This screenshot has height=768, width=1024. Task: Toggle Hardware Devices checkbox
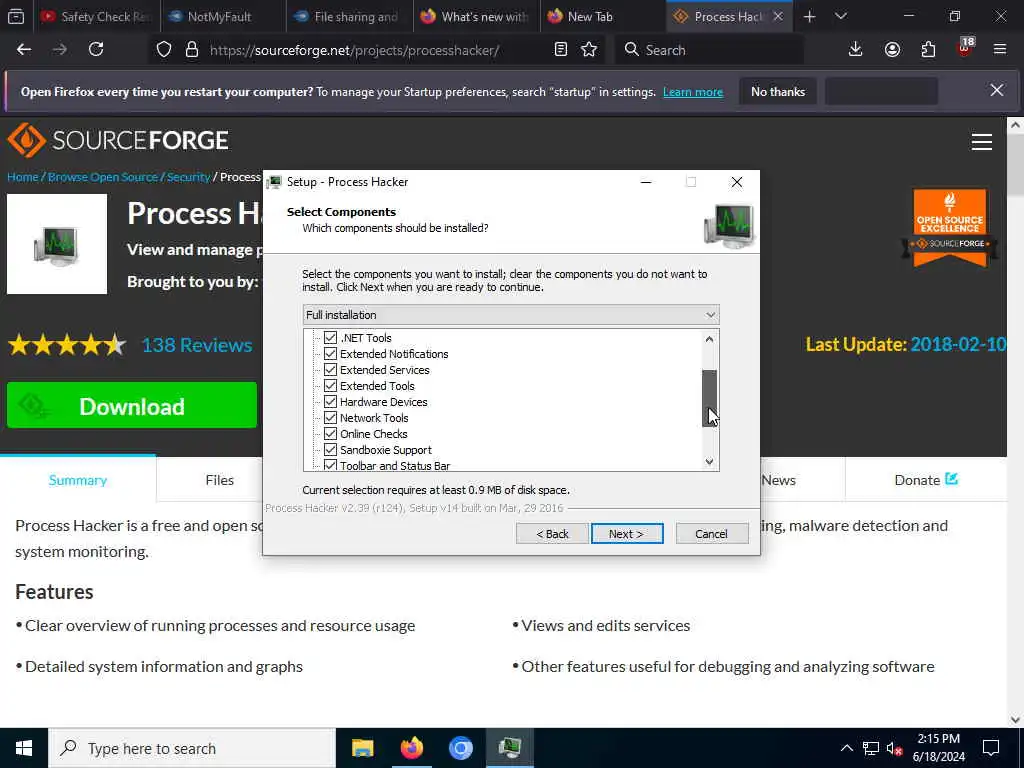[330, 402]
